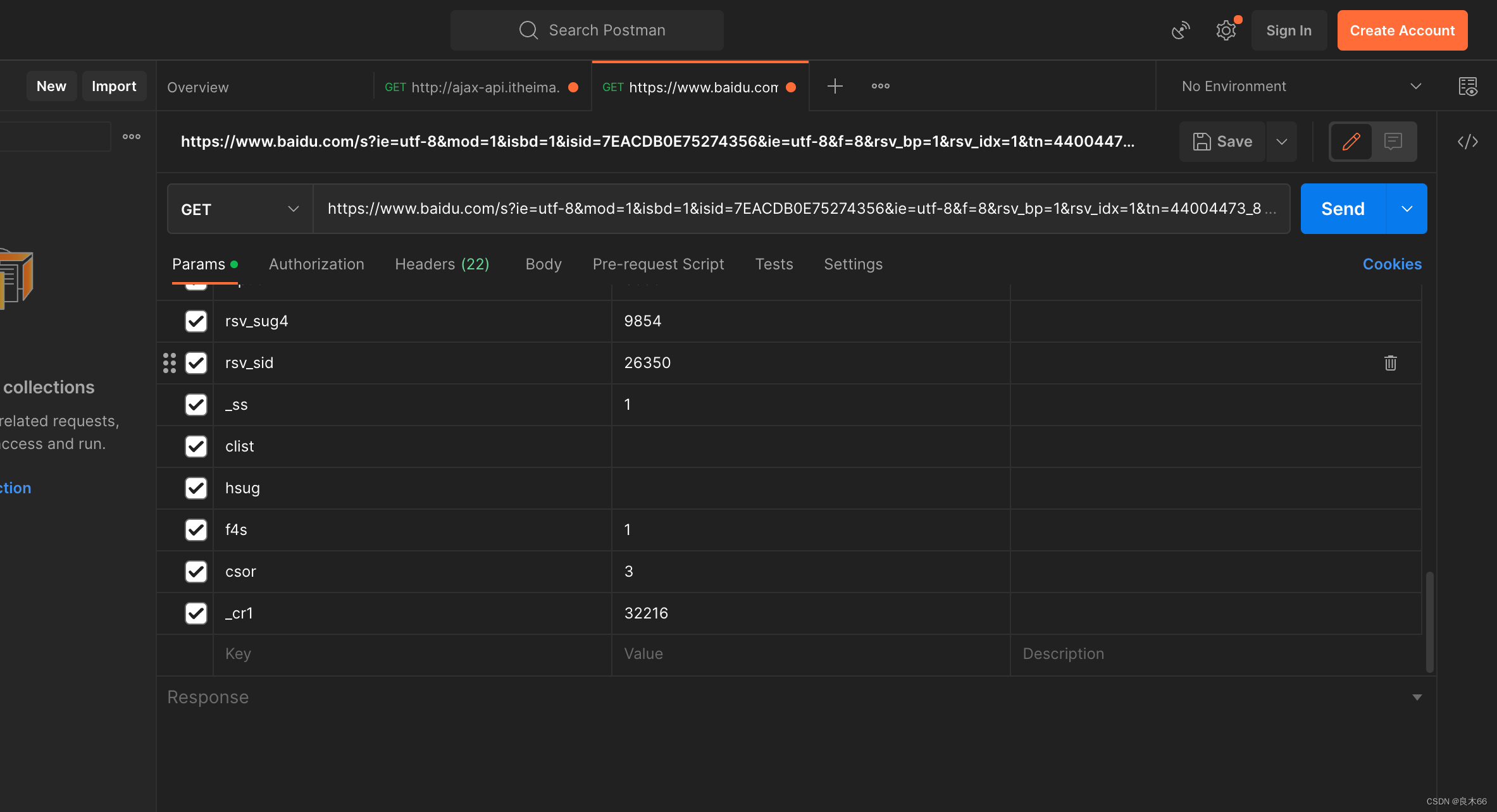Uncheck the rsv_sug4 parameter
This screenshot has height=812, width=1497.
(x=196, y=321)
